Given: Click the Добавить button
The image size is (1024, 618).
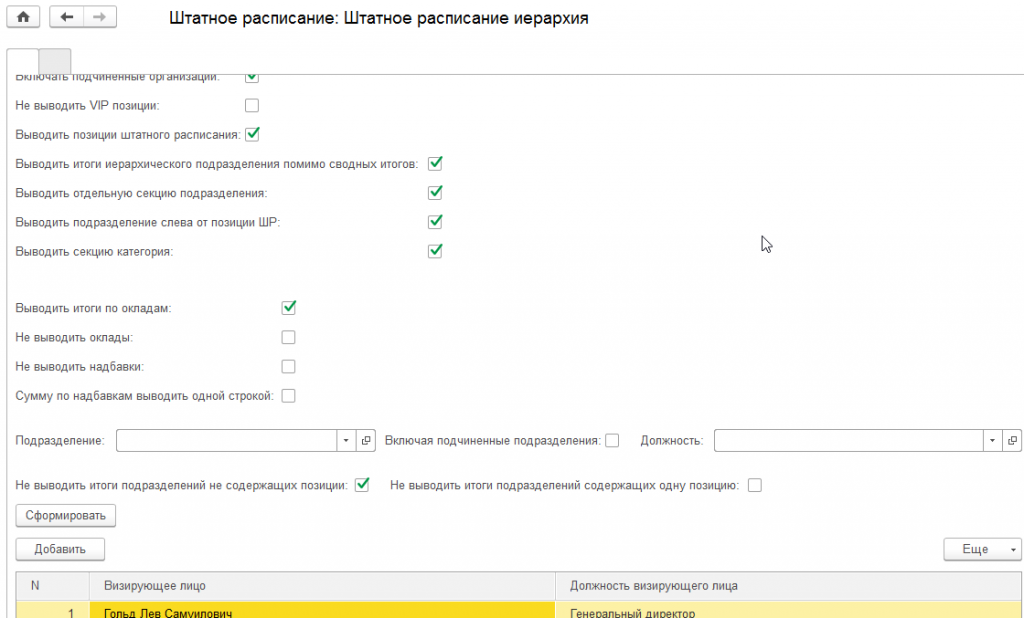Looking at the screenshot, I should 60,549.
